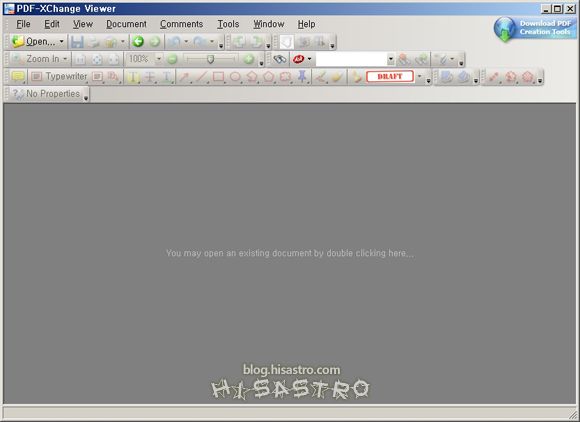Expand the Zoom In tool dropdown

coord(65,59)
